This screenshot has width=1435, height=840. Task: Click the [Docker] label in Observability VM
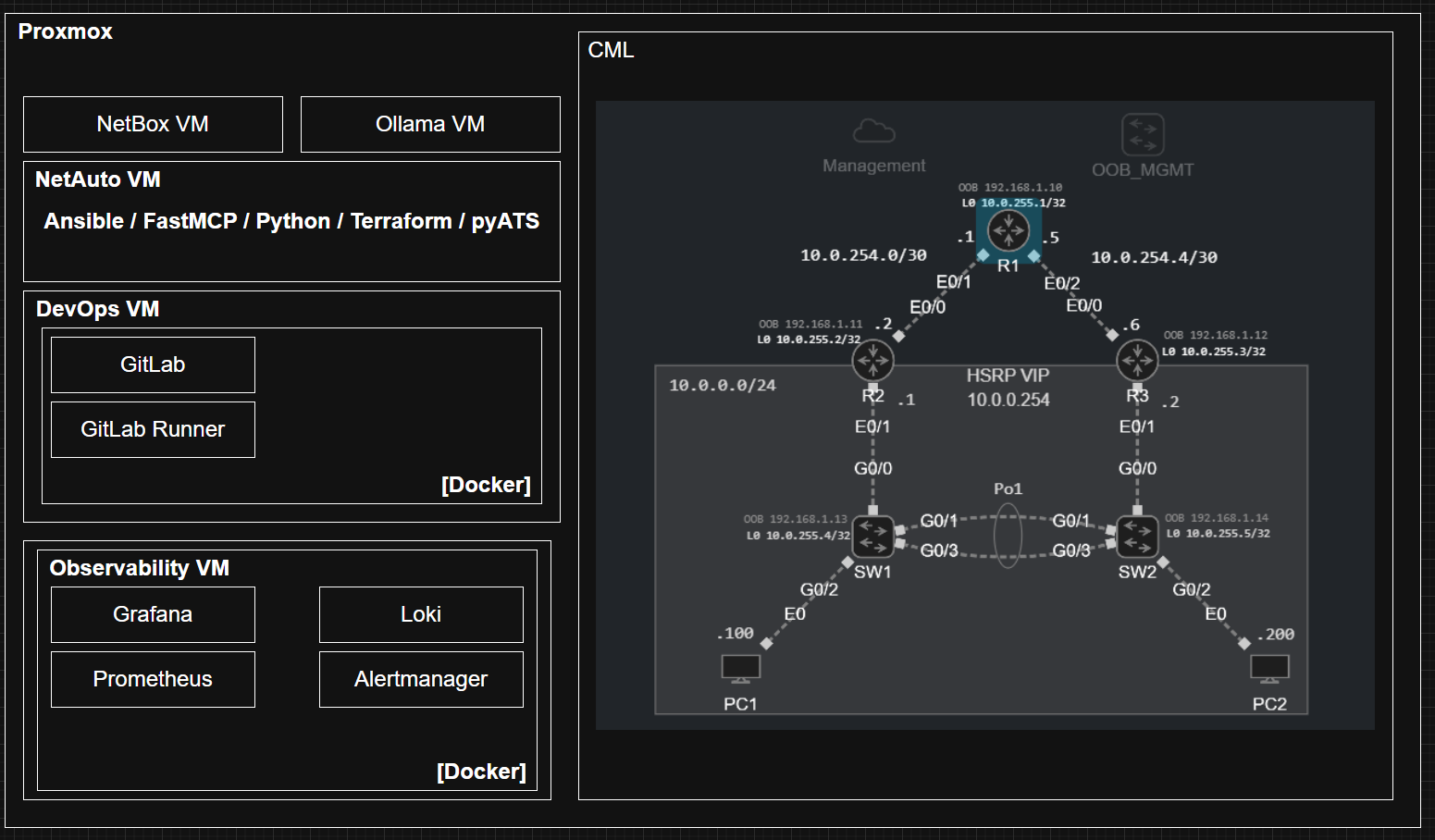coord(481,772)
